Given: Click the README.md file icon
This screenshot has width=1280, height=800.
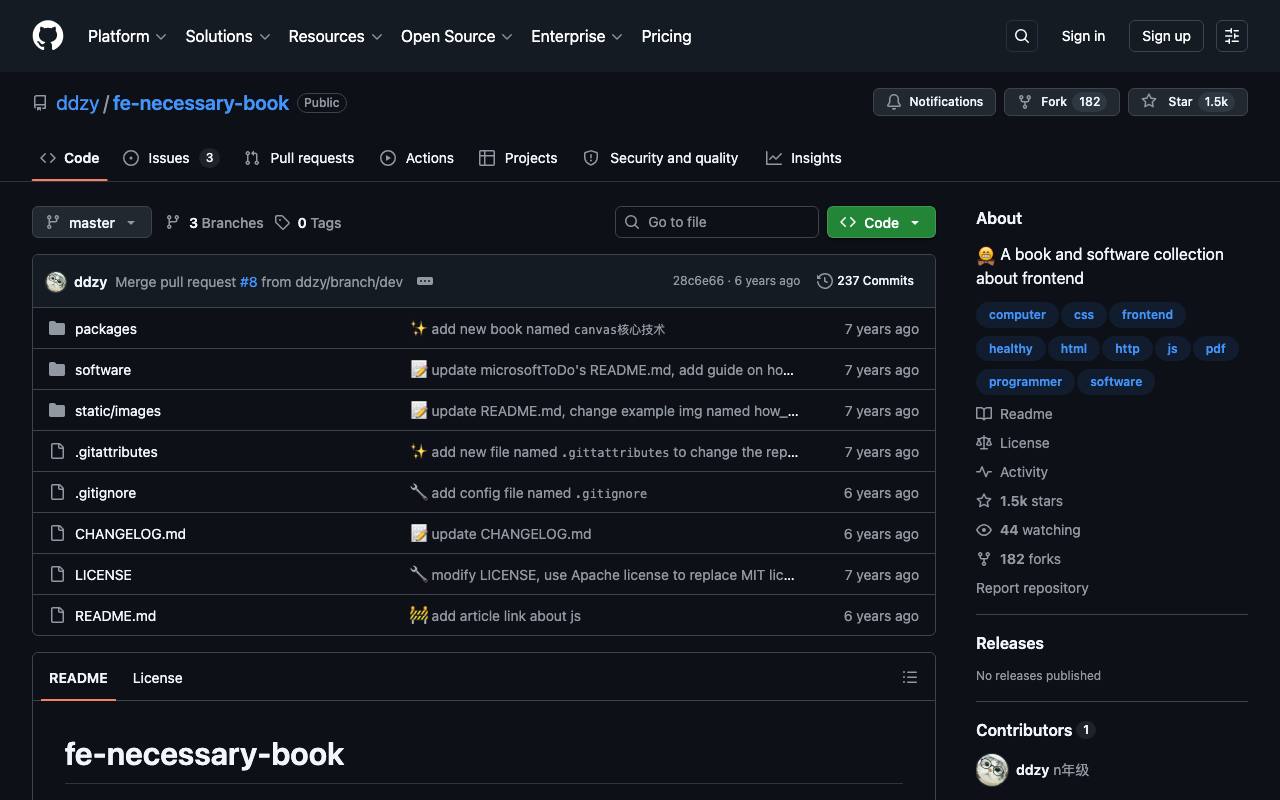Looking at the screenshot, I should point(57,616).
